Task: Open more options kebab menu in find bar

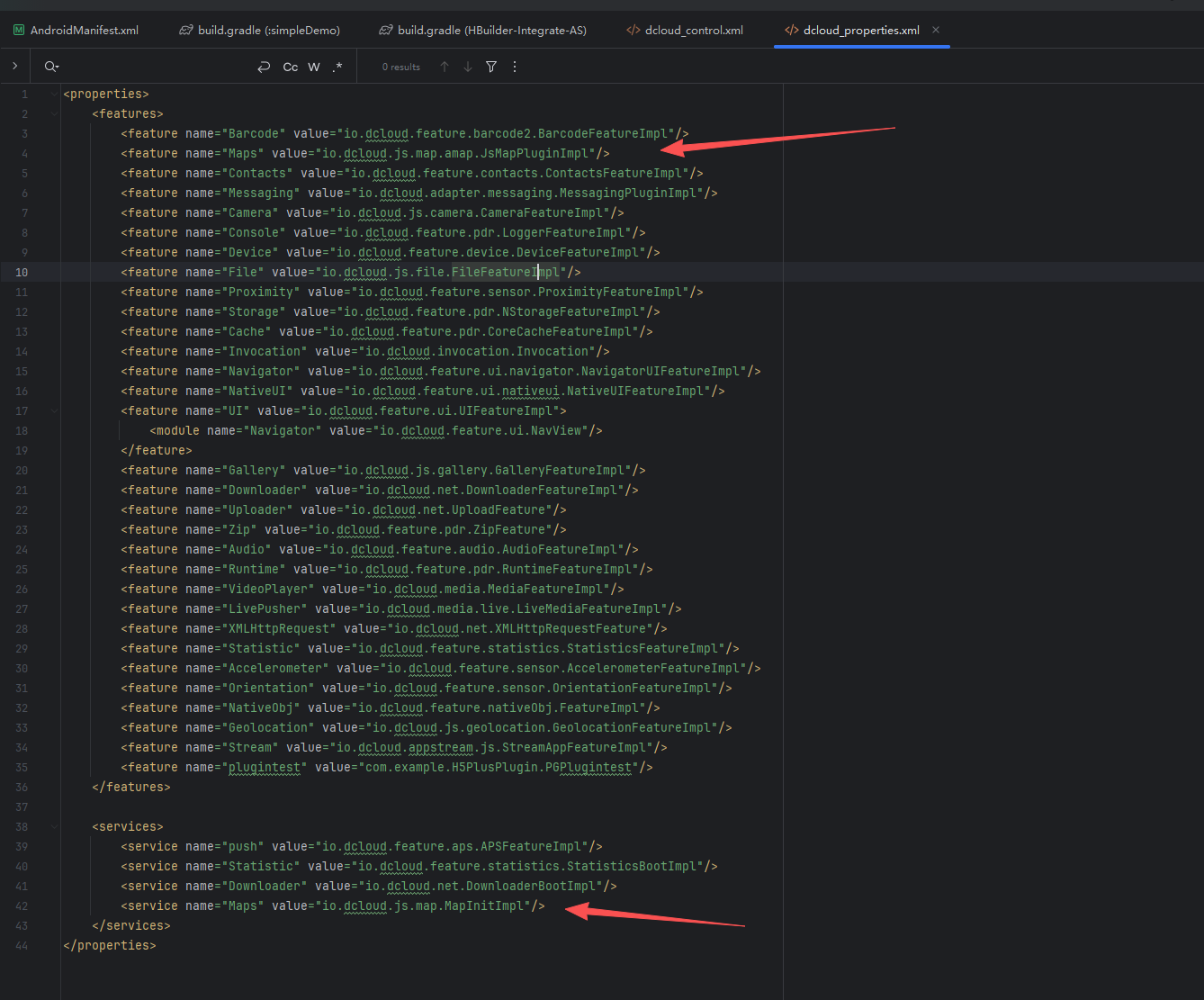Action: point(515,67)
